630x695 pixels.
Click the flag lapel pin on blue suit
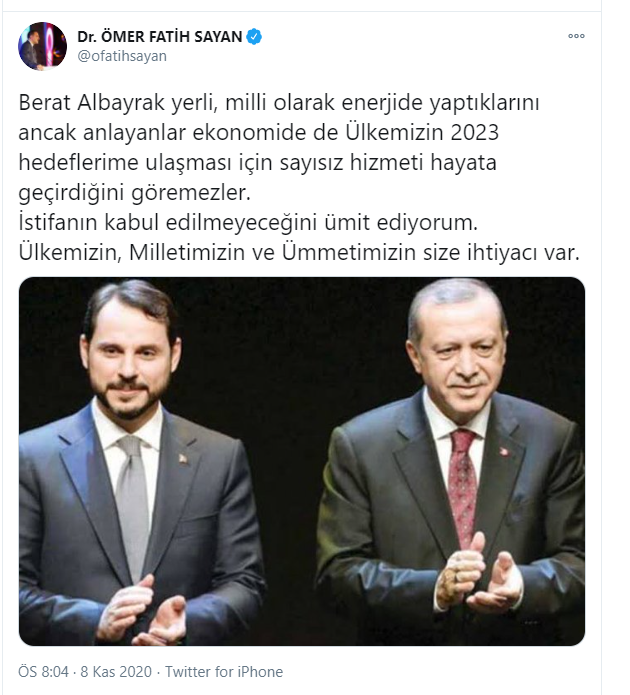(x=183, y=459)
